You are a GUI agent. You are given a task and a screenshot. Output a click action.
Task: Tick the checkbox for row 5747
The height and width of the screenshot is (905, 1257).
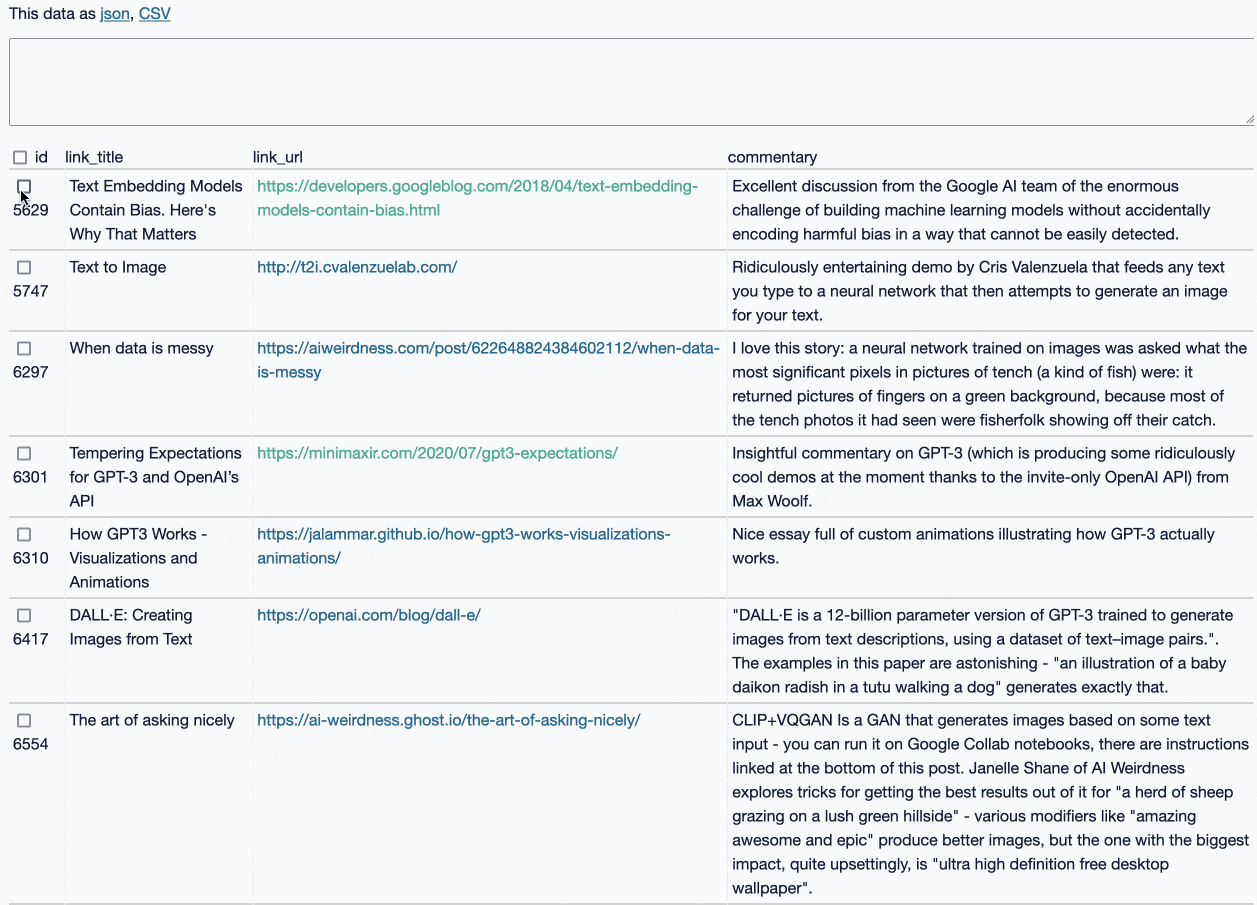[x=24, y=268]
